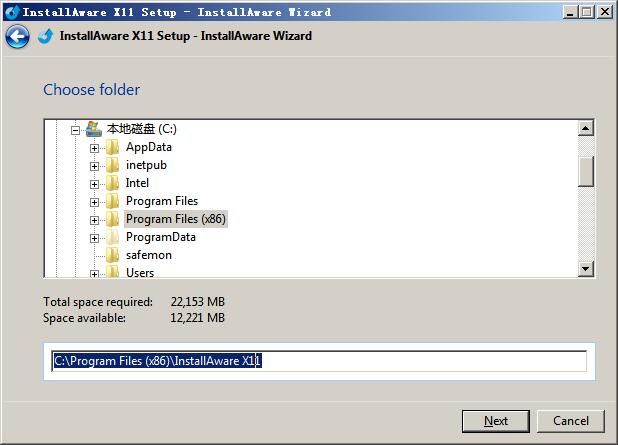Click the 12,221 MB available space value
618x445 pixels.
coord(197,318)
